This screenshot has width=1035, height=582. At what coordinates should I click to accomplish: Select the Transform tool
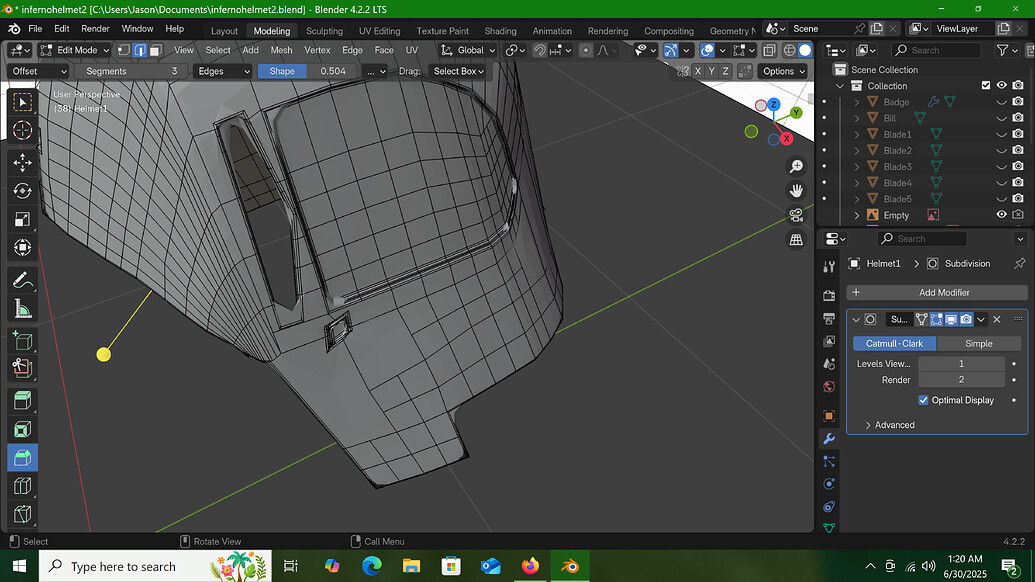tap(22, 248)
